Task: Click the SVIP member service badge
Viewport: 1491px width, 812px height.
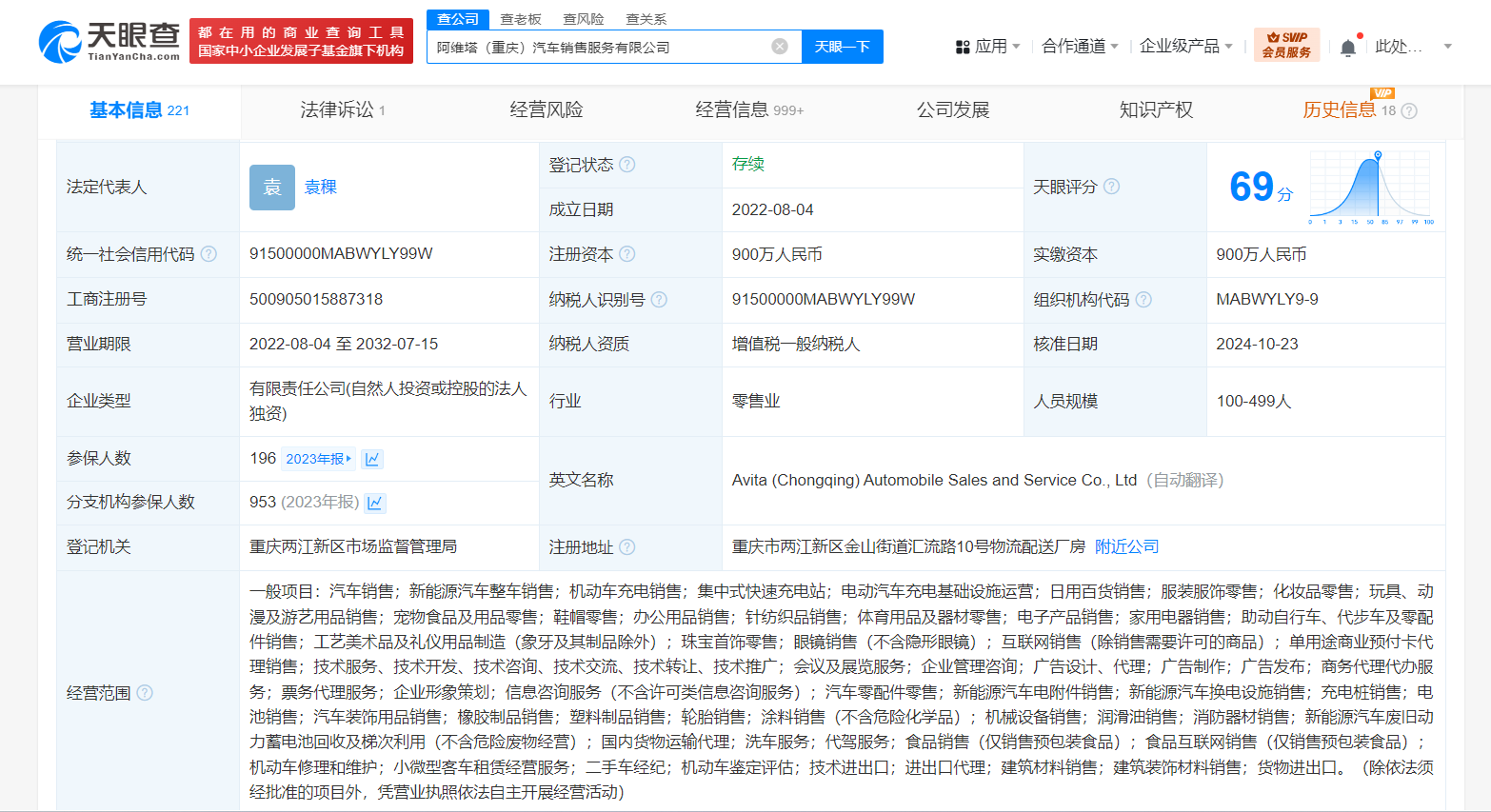Action: point(1286,45)
